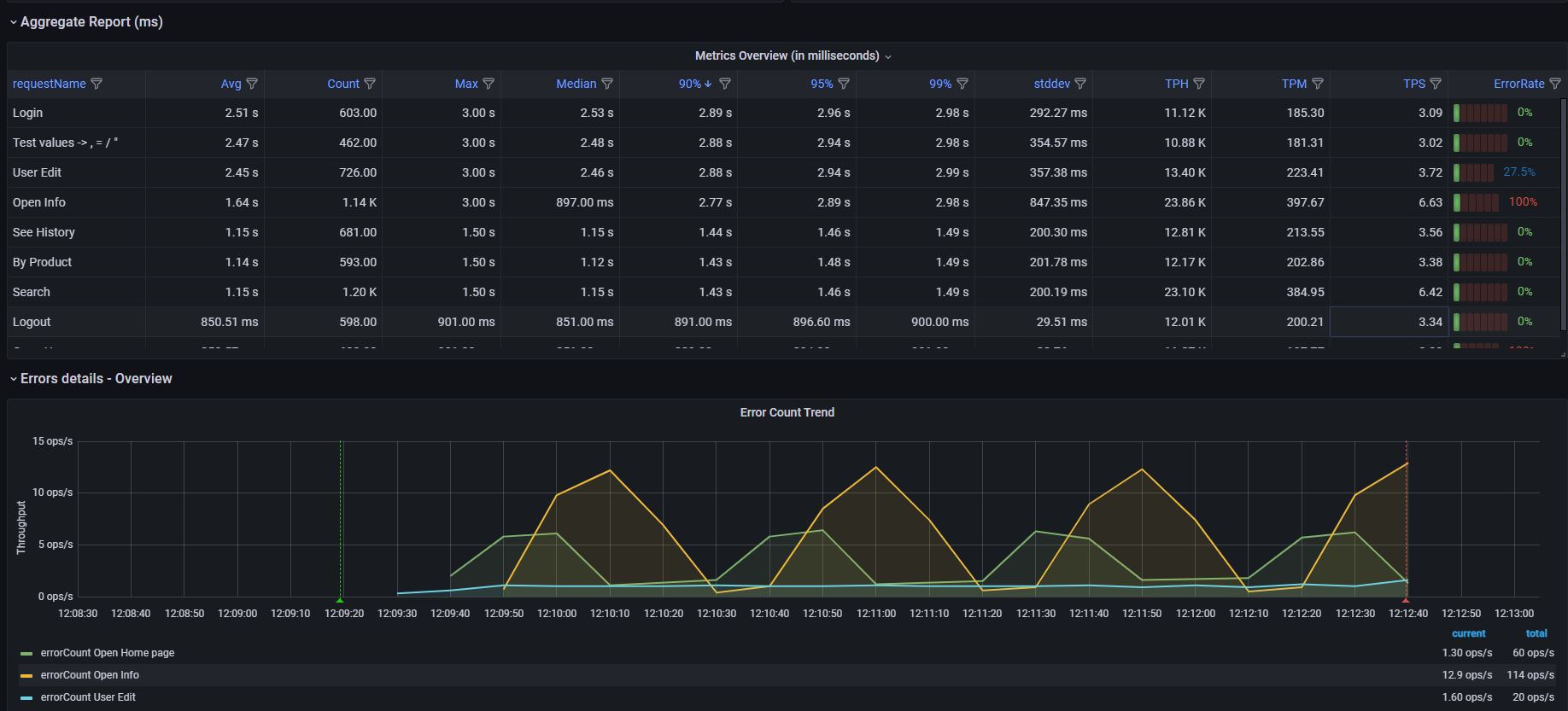Sort table by Avg header
This screenshot has height=711, width=1568.
[231, 84]
